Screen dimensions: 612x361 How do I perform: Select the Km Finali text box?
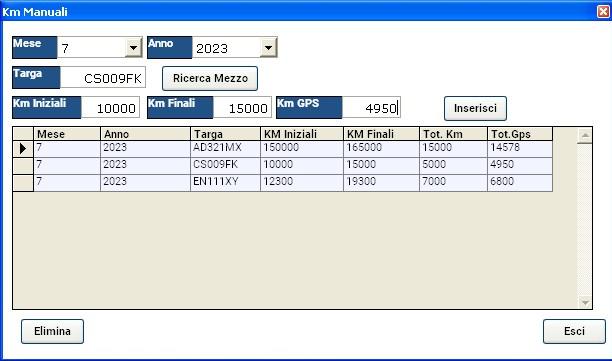point(242,107)
